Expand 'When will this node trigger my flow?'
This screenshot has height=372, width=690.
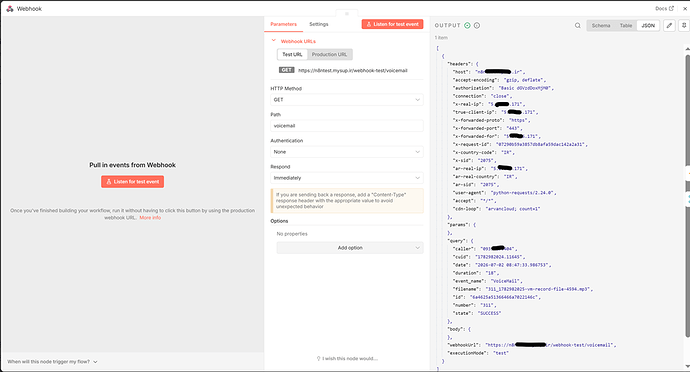click(x=52, y=361)
